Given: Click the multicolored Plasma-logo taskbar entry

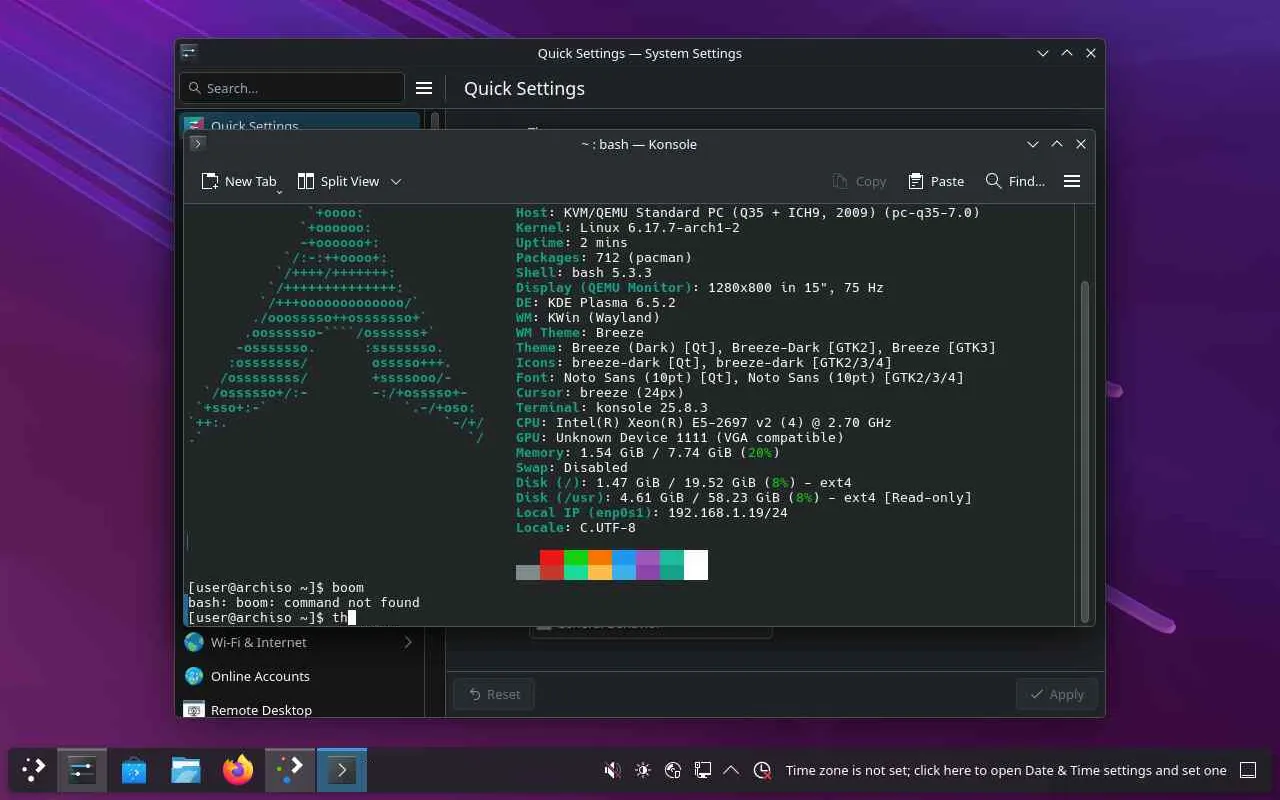Looking at the screenshot, I should (x=290, y=770).
